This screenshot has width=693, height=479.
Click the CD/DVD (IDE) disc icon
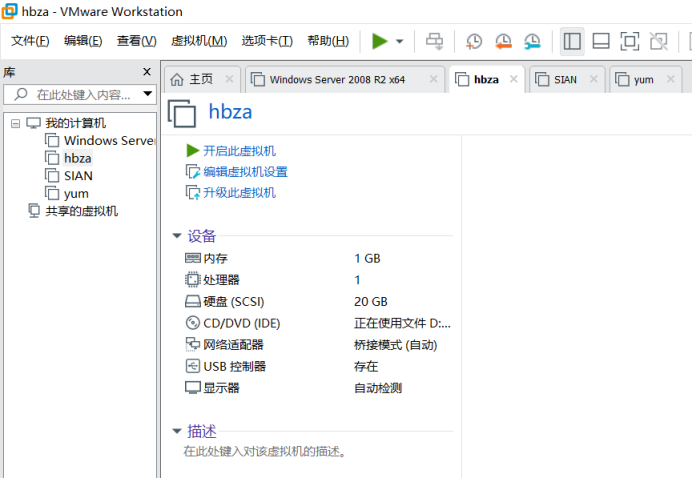(x=193, y=323)
